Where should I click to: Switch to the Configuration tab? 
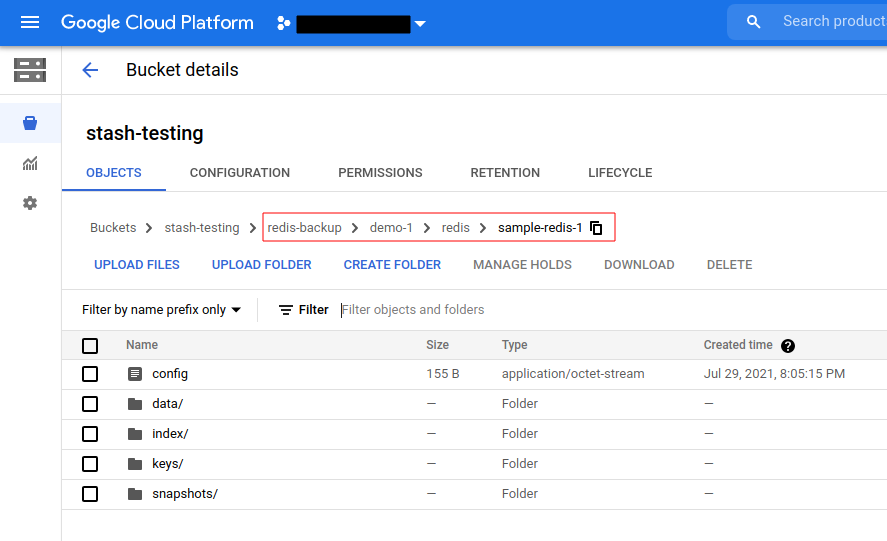(240, 173)
